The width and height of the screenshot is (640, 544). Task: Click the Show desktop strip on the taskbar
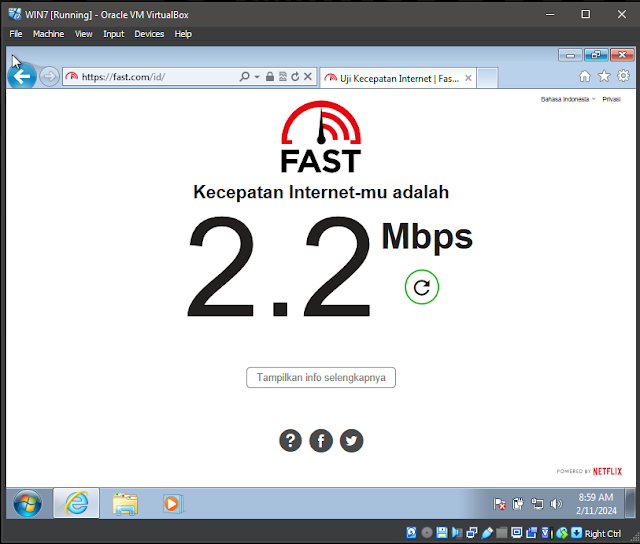coord(631,503)
